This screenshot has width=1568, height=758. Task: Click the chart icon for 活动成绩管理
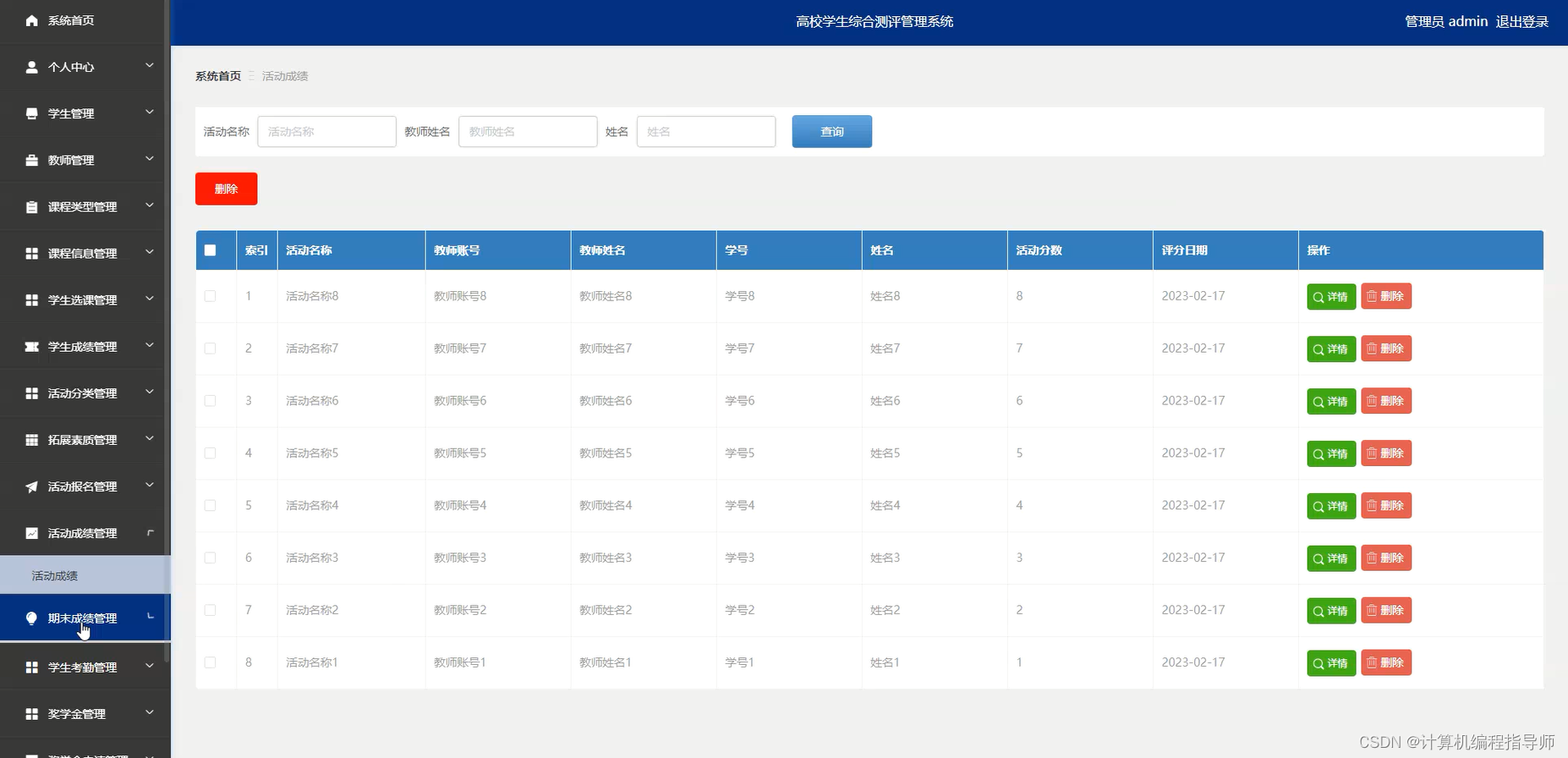pyautogui.click(x=31, y=533)
